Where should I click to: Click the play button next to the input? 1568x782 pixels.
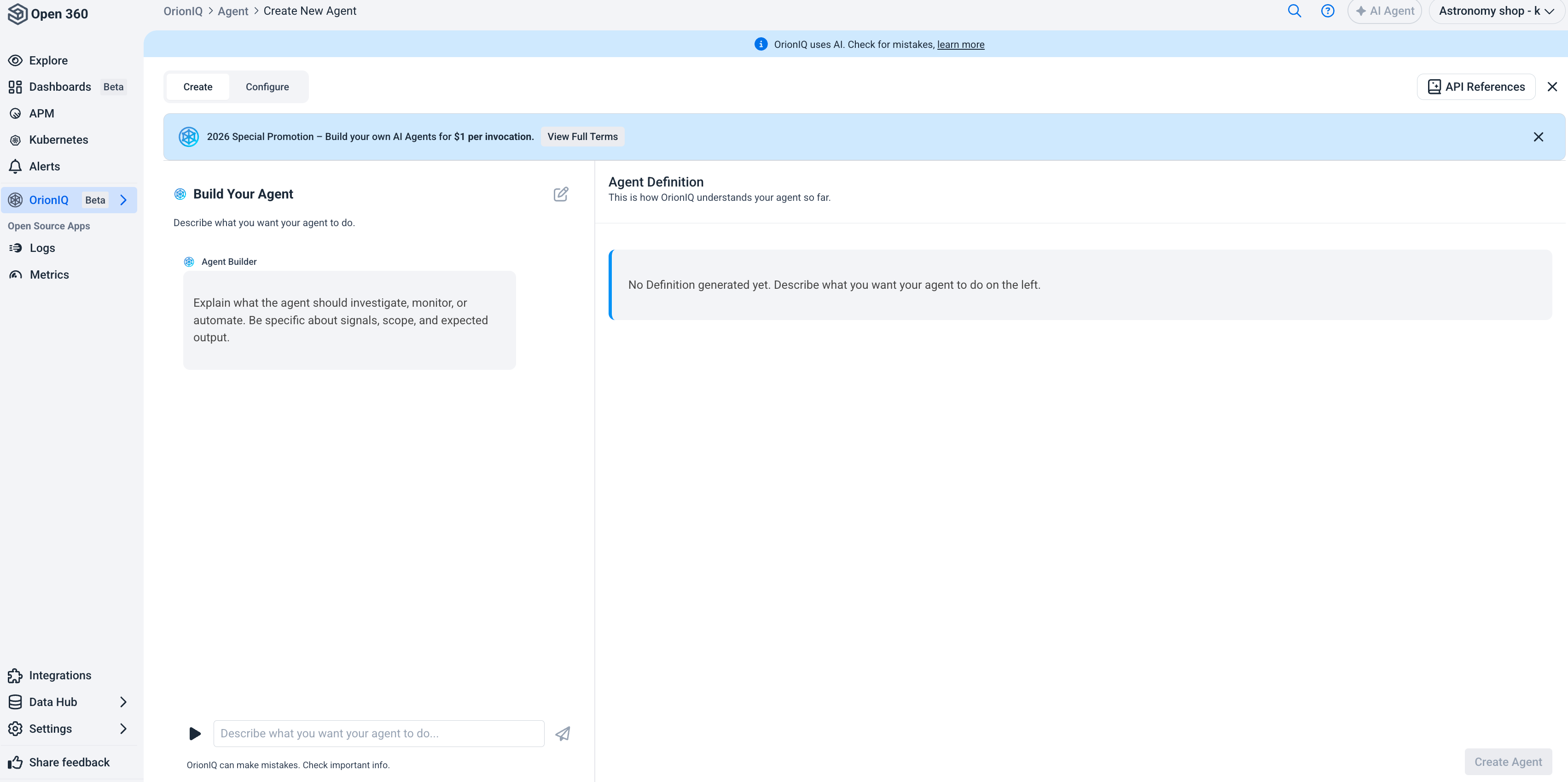point(195,733)
